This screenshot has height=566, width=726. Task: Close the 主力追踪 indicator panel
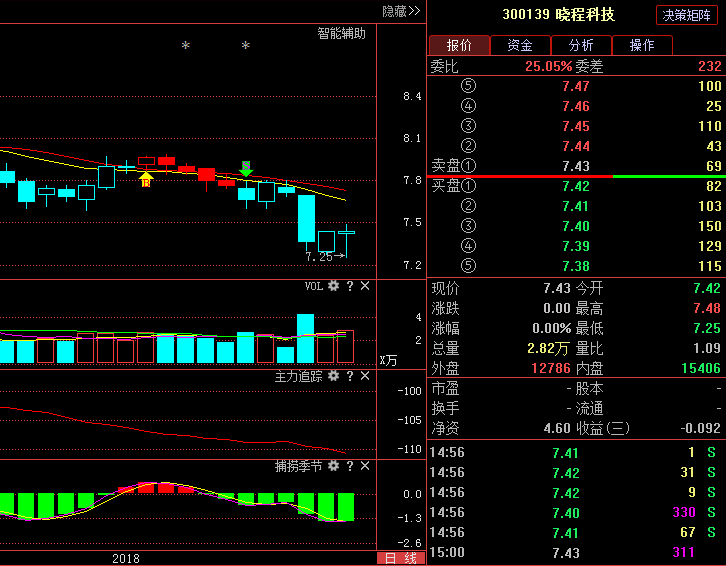click(x=365, y=376)
